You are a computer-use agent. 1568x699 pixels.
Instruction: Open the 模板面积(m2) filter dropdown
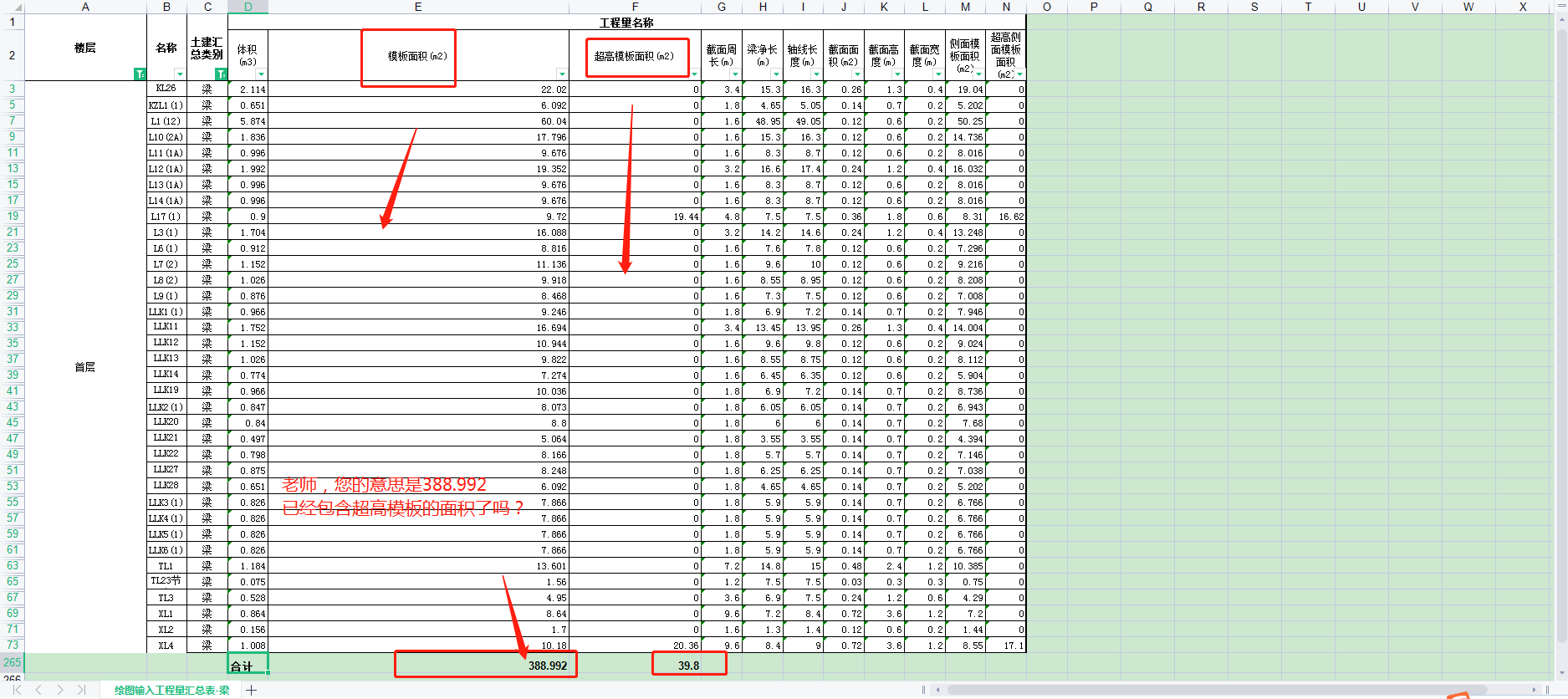[562, 74]
